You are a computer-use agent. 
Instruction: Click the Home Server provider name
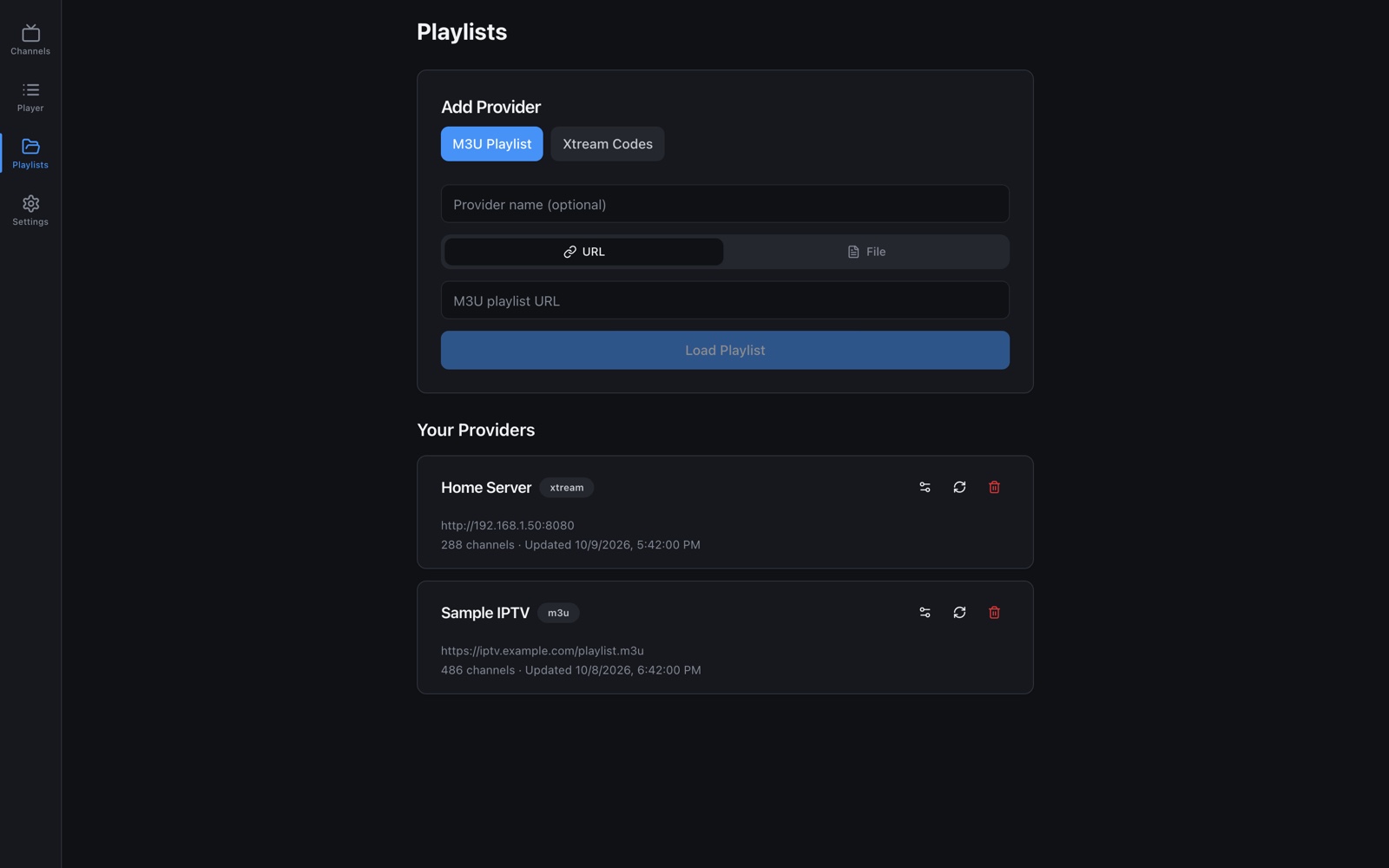[x=486, y=488]
